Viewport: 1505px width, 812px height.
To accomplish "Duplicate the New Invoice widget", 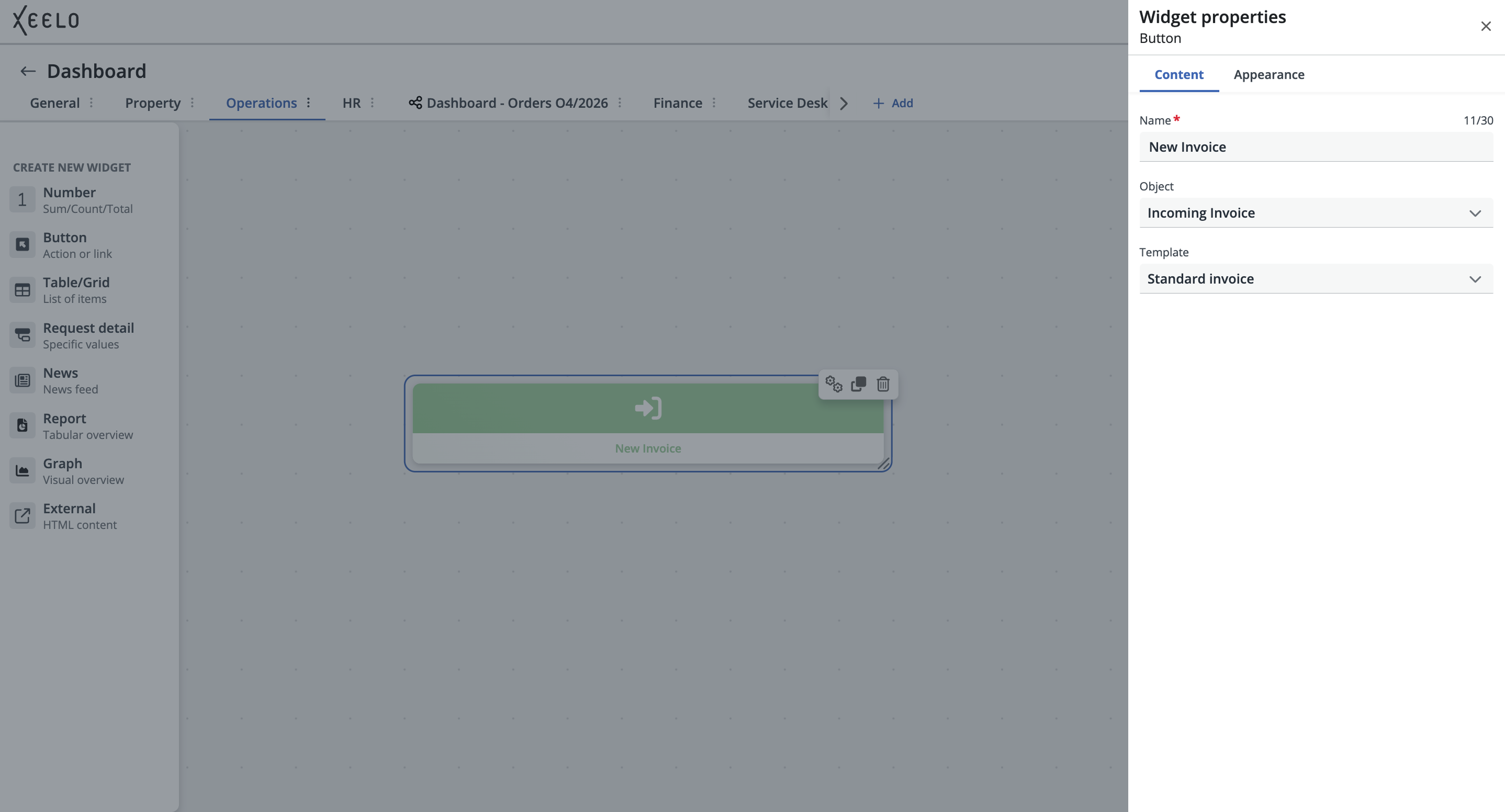I will click(858, 385).
